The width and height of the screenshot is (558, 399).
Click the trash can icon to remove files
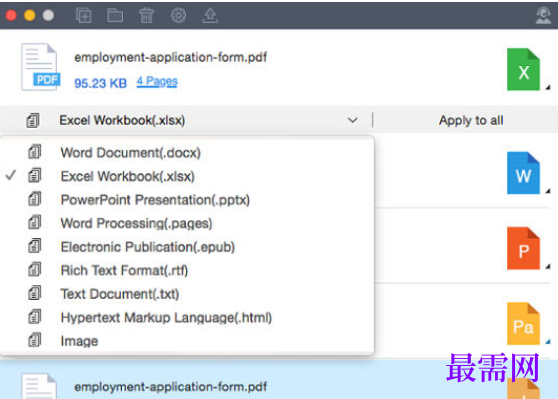[x=146, y=16]
